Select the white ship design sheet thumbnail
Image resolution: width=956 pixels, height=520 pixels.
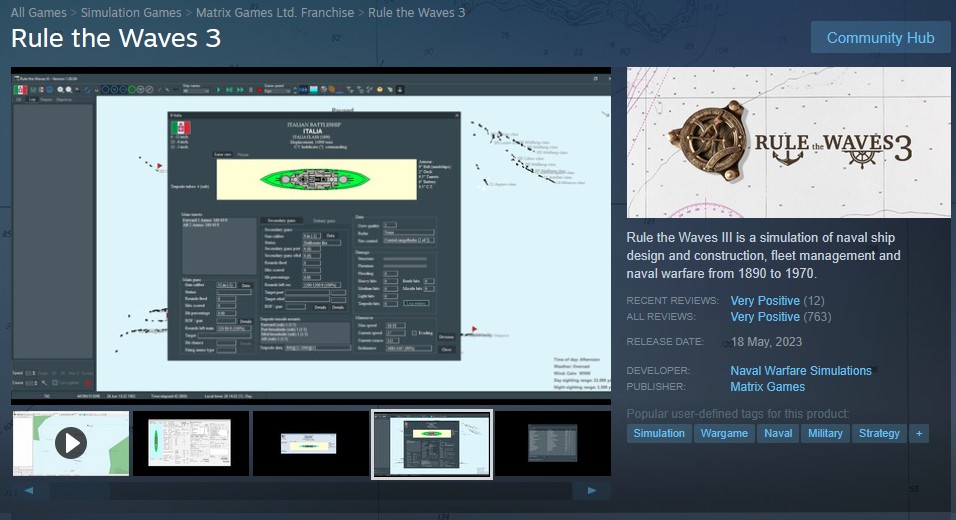coord(191,443)
